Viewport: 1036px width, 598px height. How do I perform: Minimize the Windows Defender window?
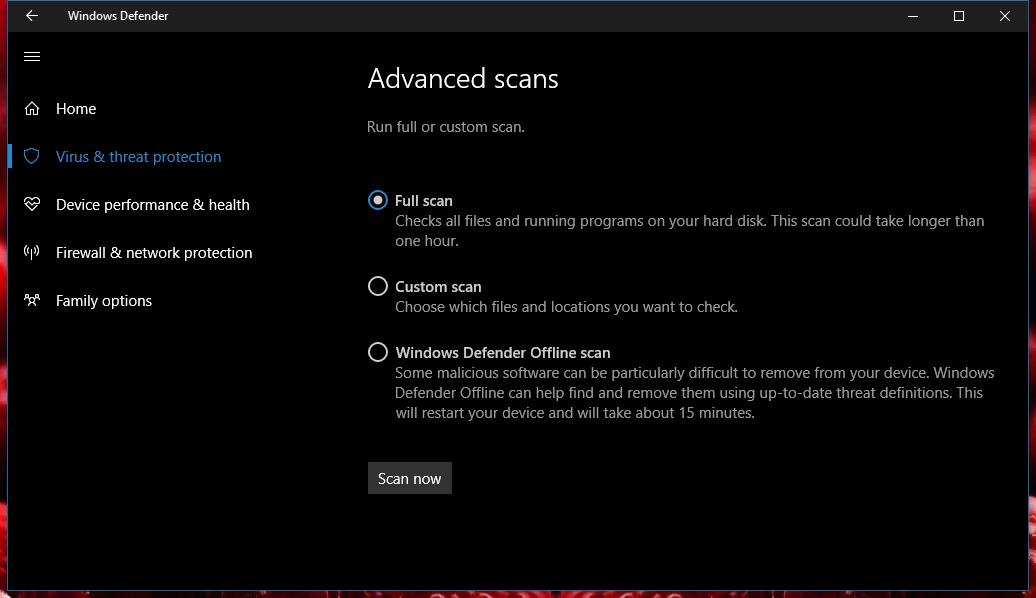click(x=912, y=16)
